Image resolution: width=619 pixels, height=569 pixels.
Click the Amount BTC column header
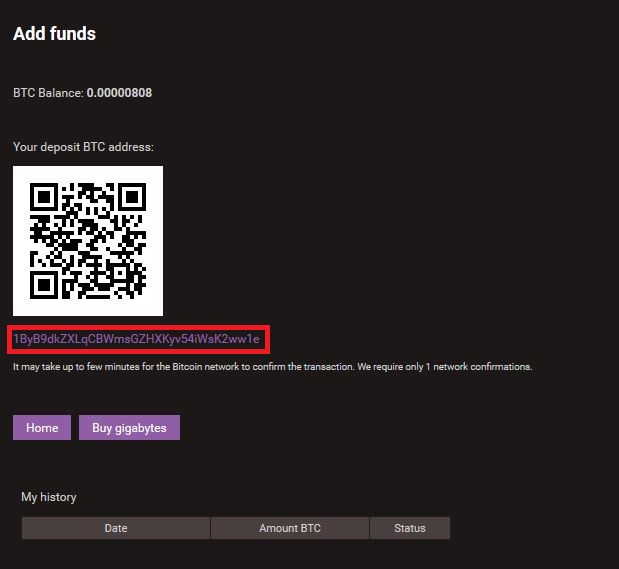point(290,528)
